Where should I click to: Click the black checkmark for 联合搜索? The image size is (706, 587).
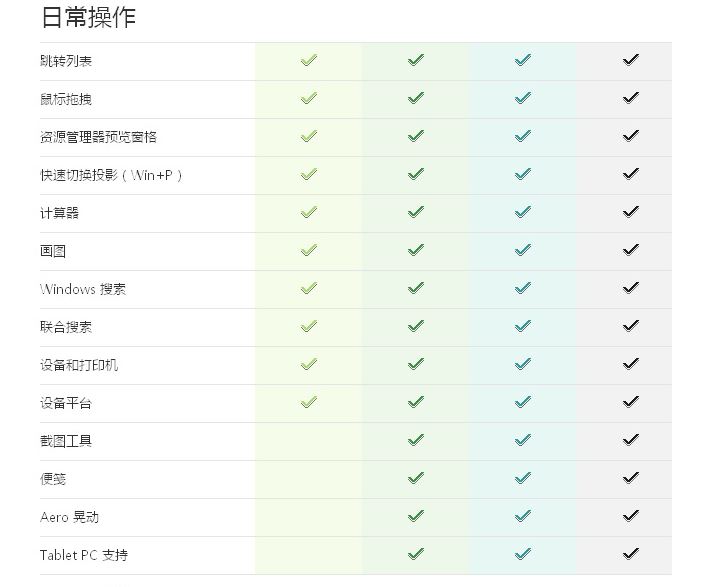(x=631, y=325)
